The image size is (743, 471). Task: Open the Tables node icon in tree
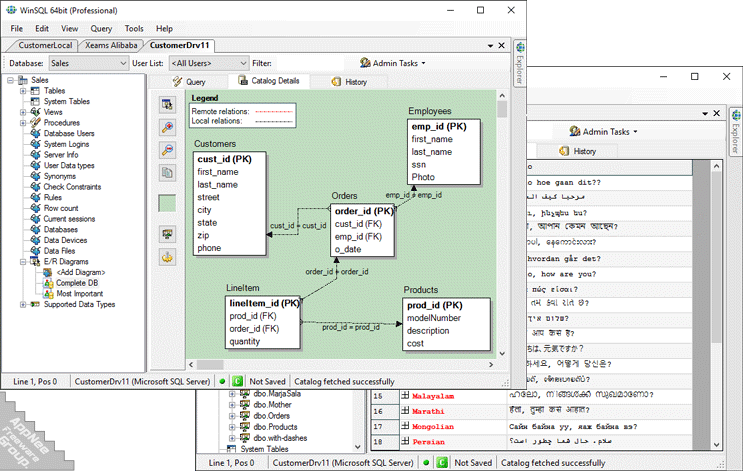35,91
